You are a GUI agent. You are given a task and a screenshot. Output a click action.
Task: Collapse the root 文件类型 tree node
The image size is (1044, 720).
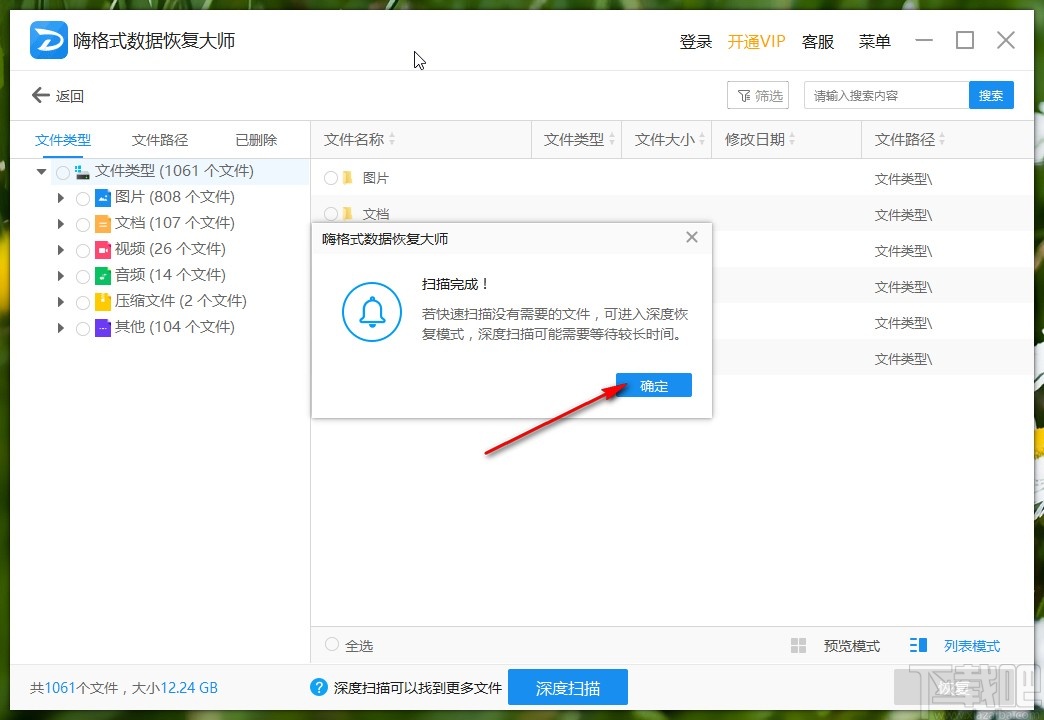pyautogui.click(x=41, y=172)
